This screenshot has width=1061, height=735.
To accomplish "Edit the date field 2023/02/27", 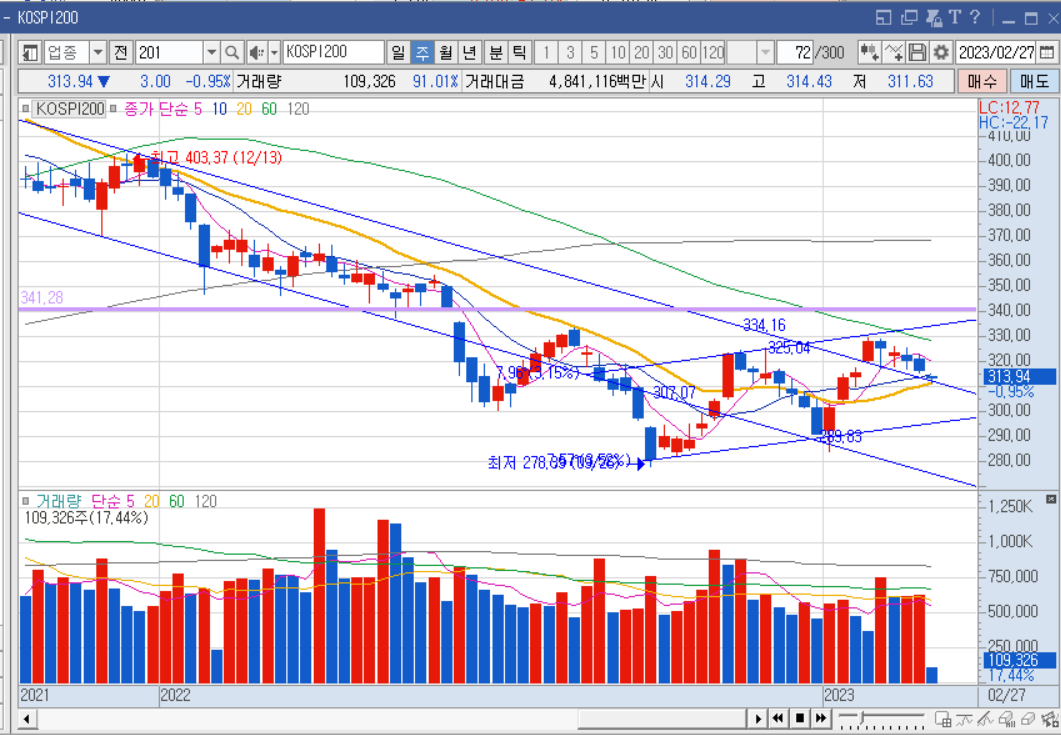I will (x=996, y=52).
